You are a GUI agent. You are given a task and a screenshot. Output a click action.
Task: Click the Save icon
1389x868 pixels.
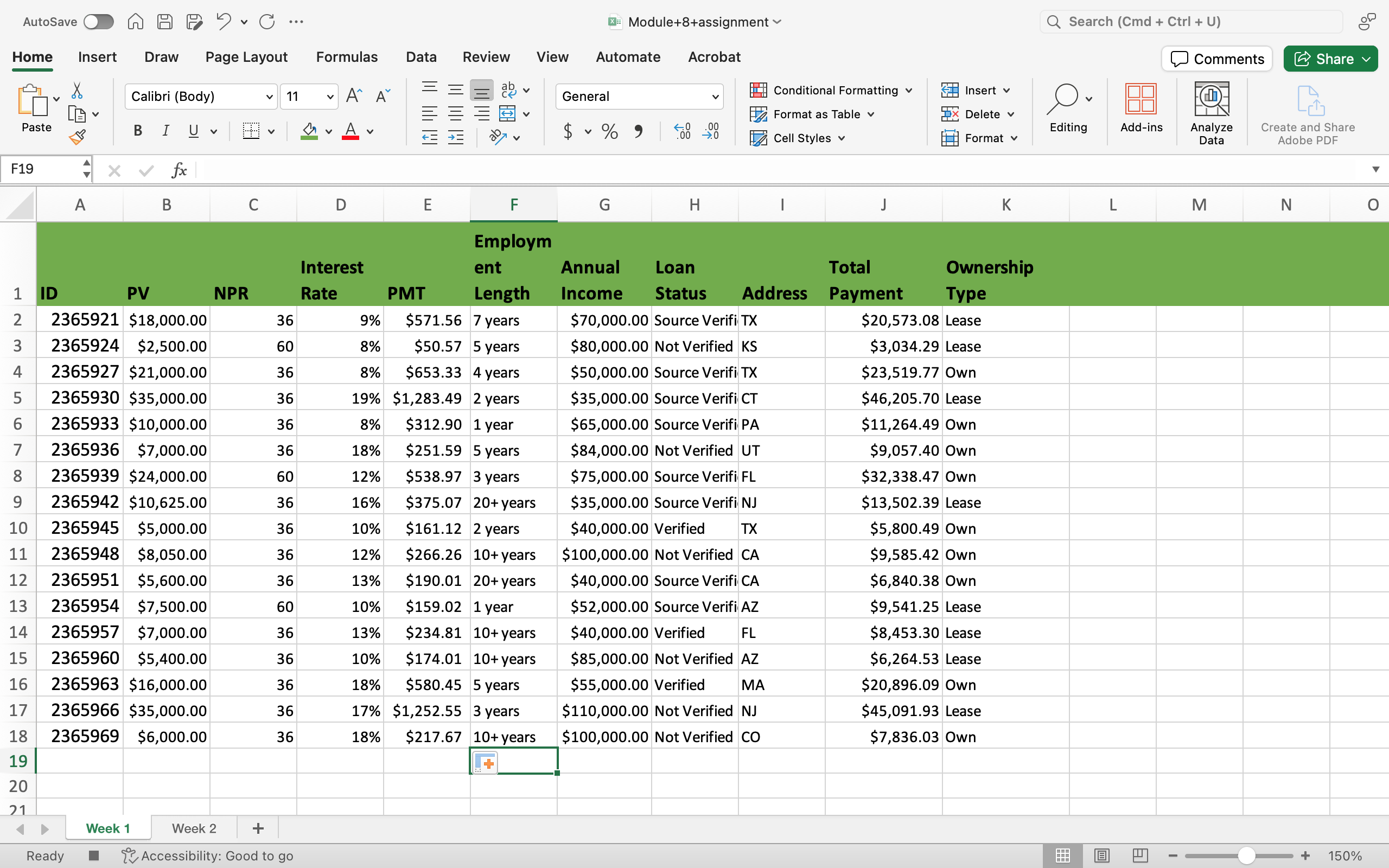click(165, 22)
